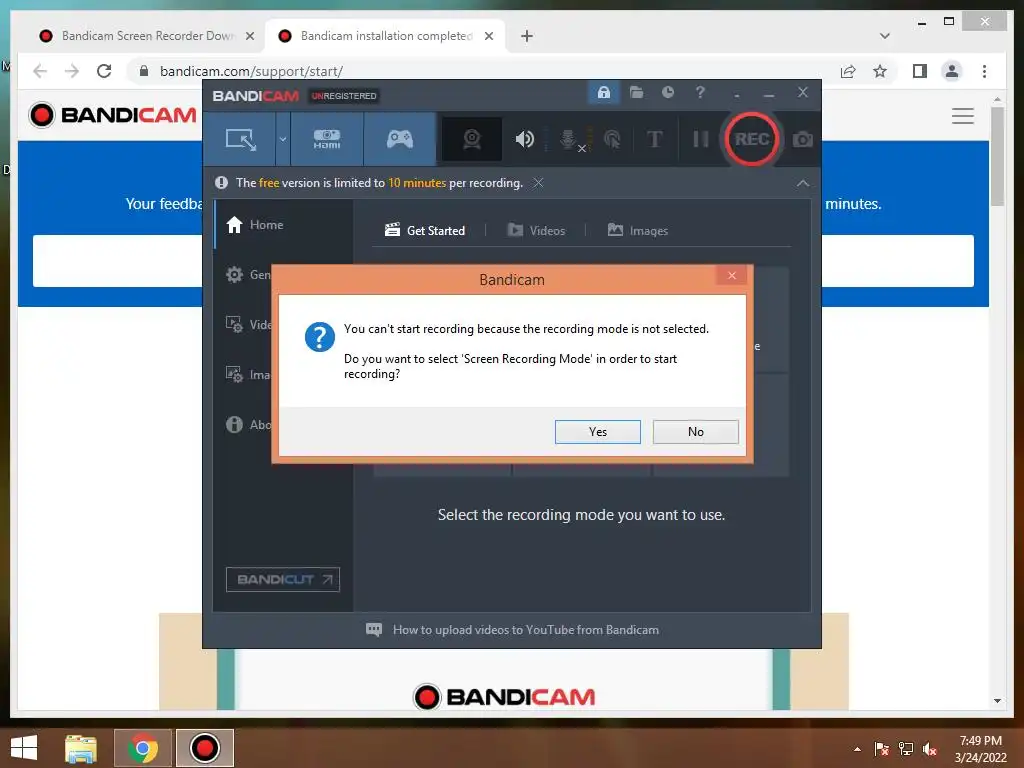Open a new Chrome tab
Viewport: 1024px width, 768px height.
click(527, 36)
